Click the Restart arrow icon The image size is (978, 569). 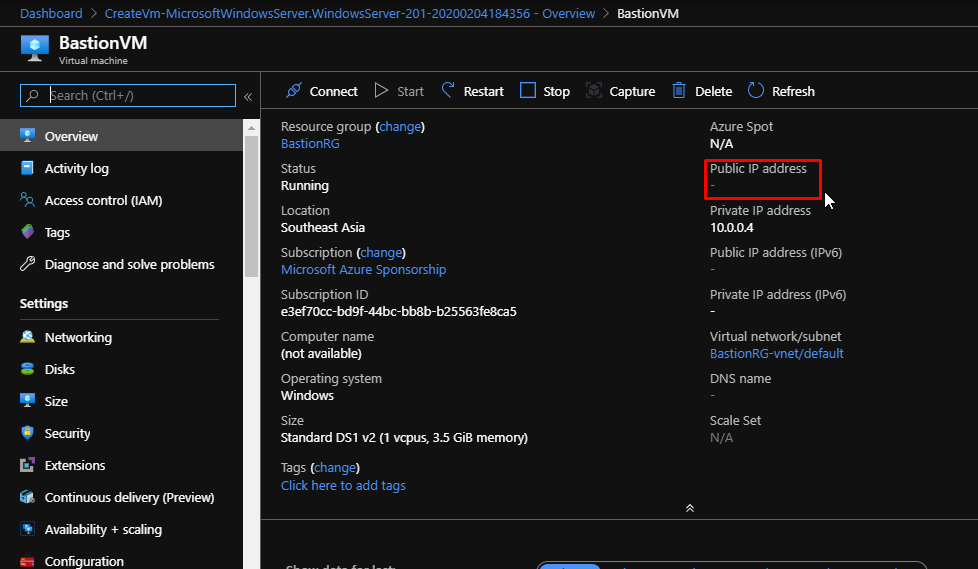coord(448,90)
